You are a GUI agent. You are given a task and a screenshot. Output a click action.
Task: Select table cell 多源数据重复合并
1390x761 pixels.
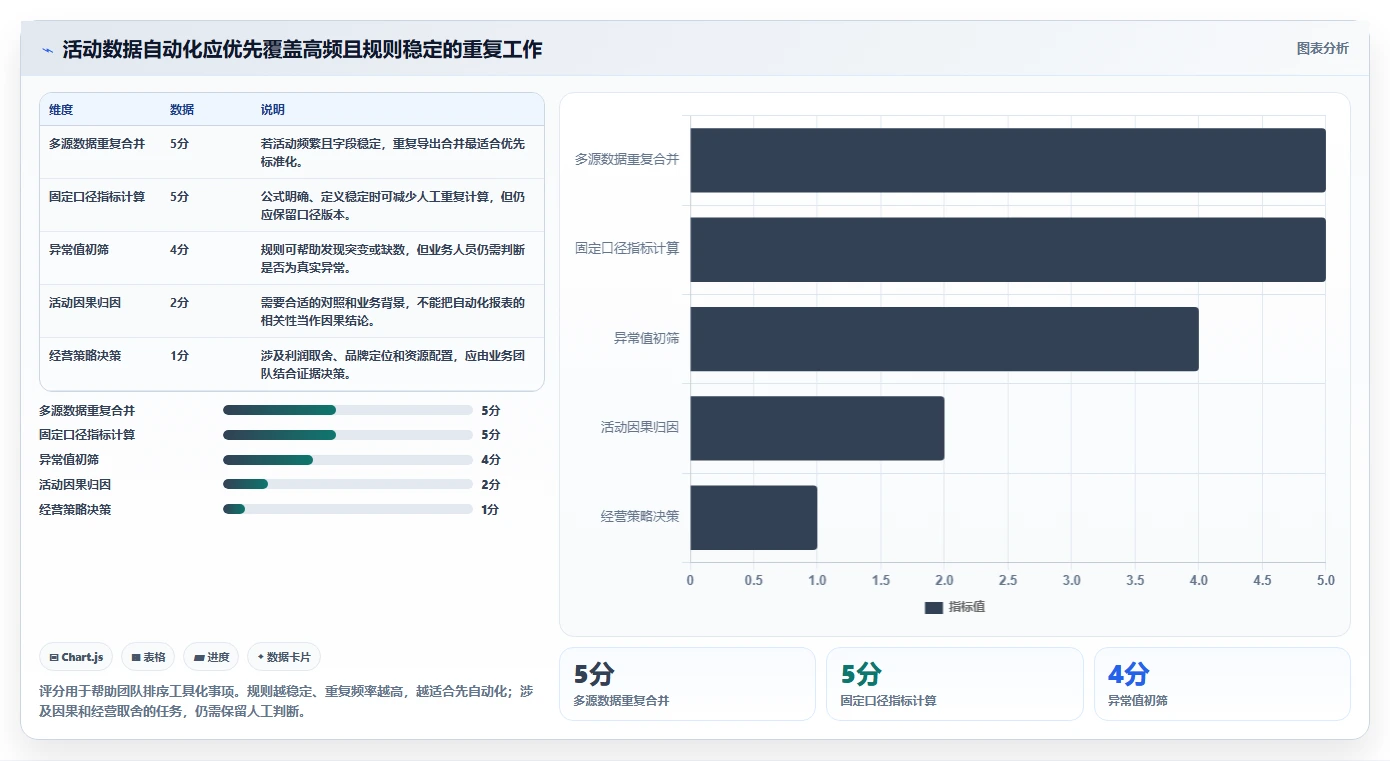tap(97, 143)
